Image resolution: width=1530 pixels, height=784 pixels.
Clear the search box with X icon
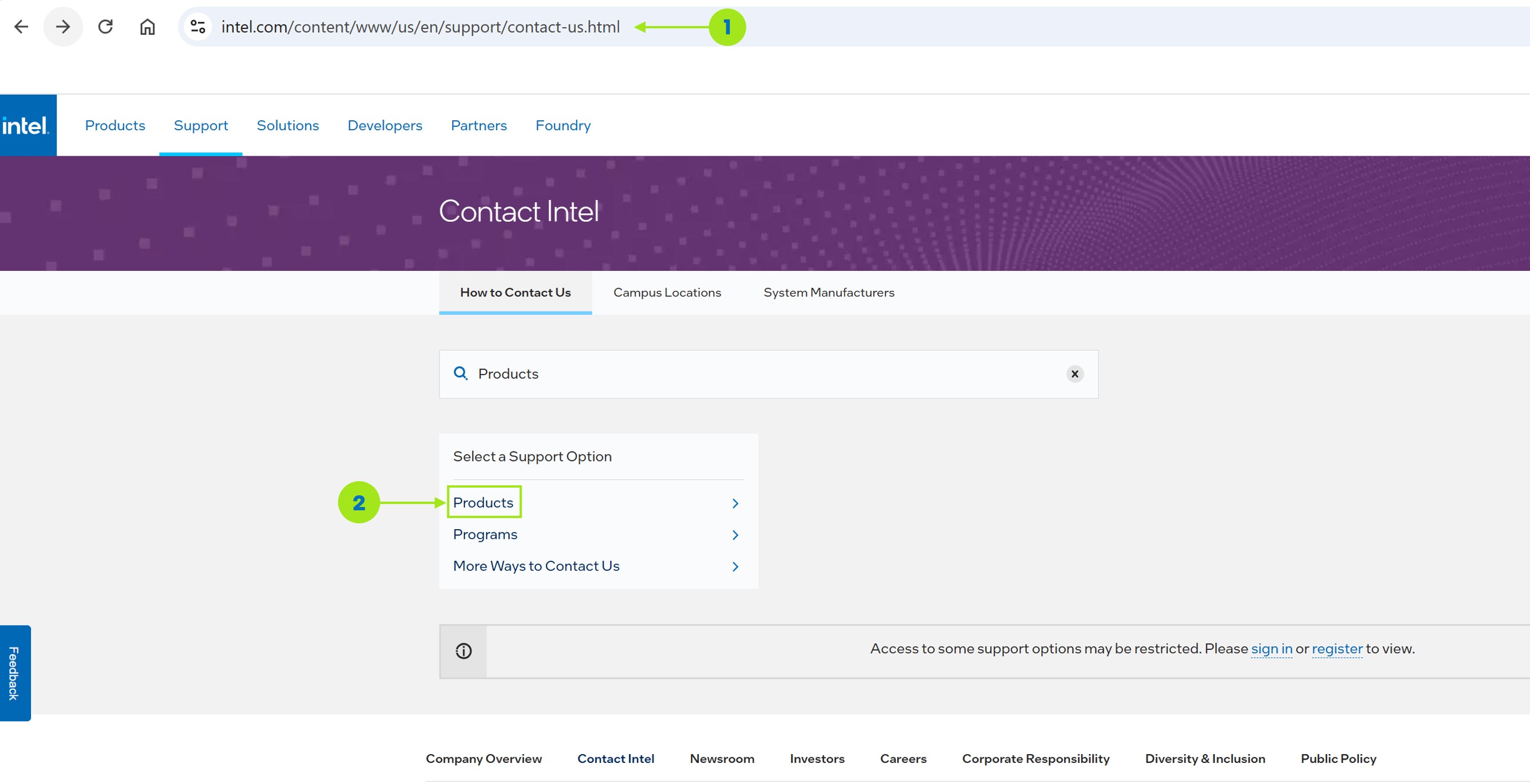click(1074, 373)
